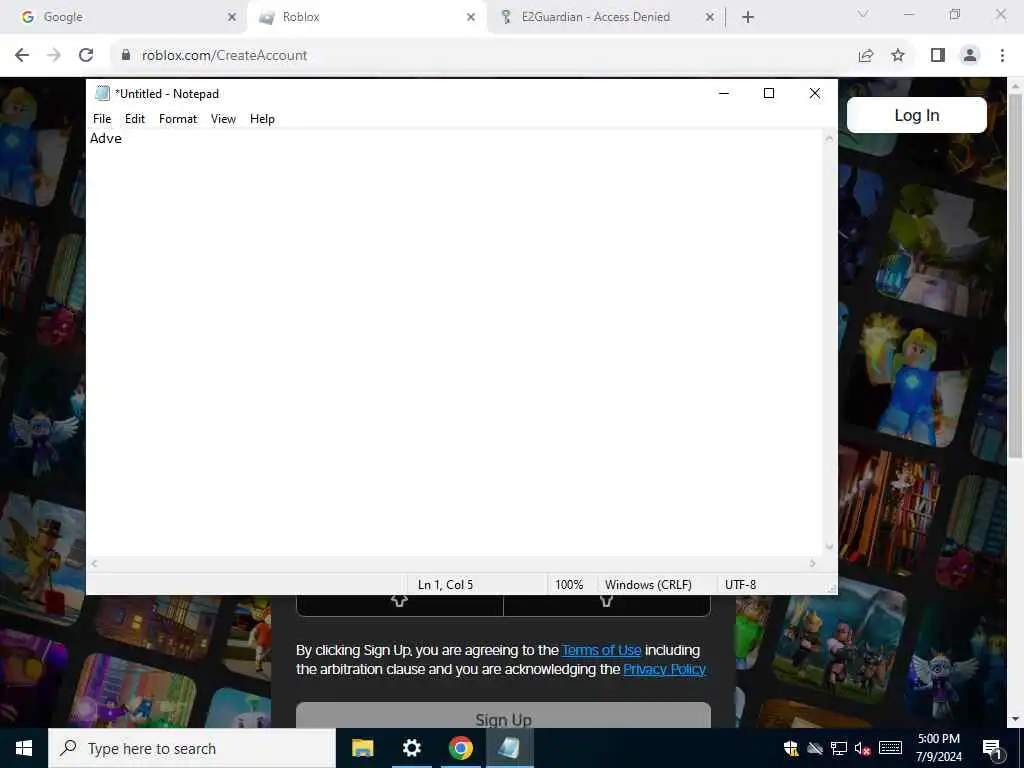The height and width of the screenshot is (768, 1024).
Task: Maximize the Notepad window
Action: pos(769,93)
